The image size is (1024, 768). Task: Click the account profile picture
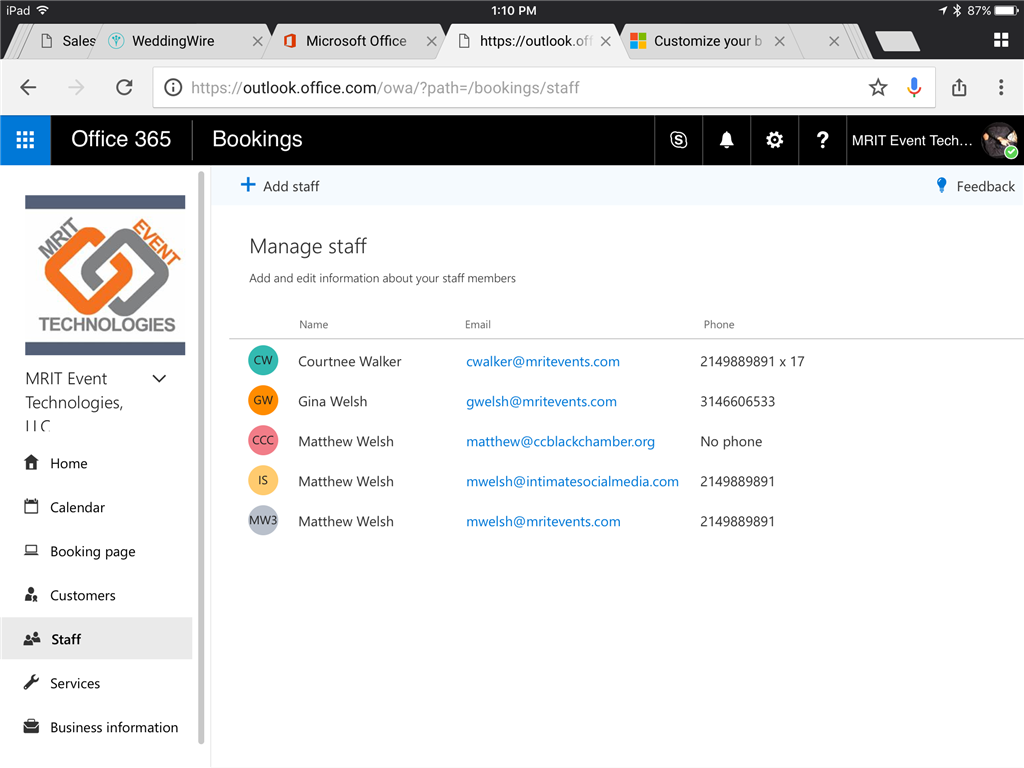pyautogui.click(x=1000, y=140)
